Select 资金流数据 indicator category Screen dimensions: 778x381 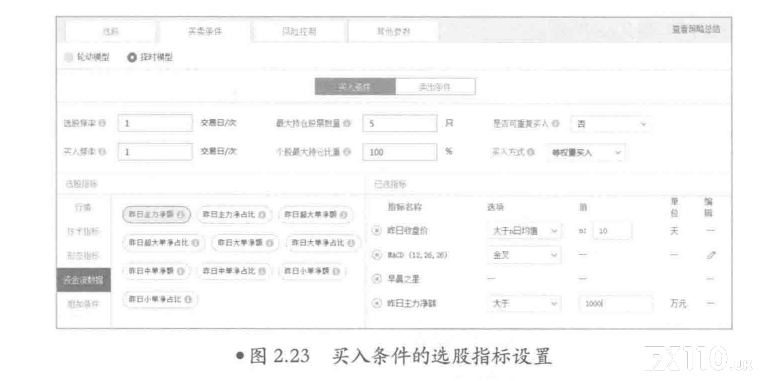(x=83, y=280)
